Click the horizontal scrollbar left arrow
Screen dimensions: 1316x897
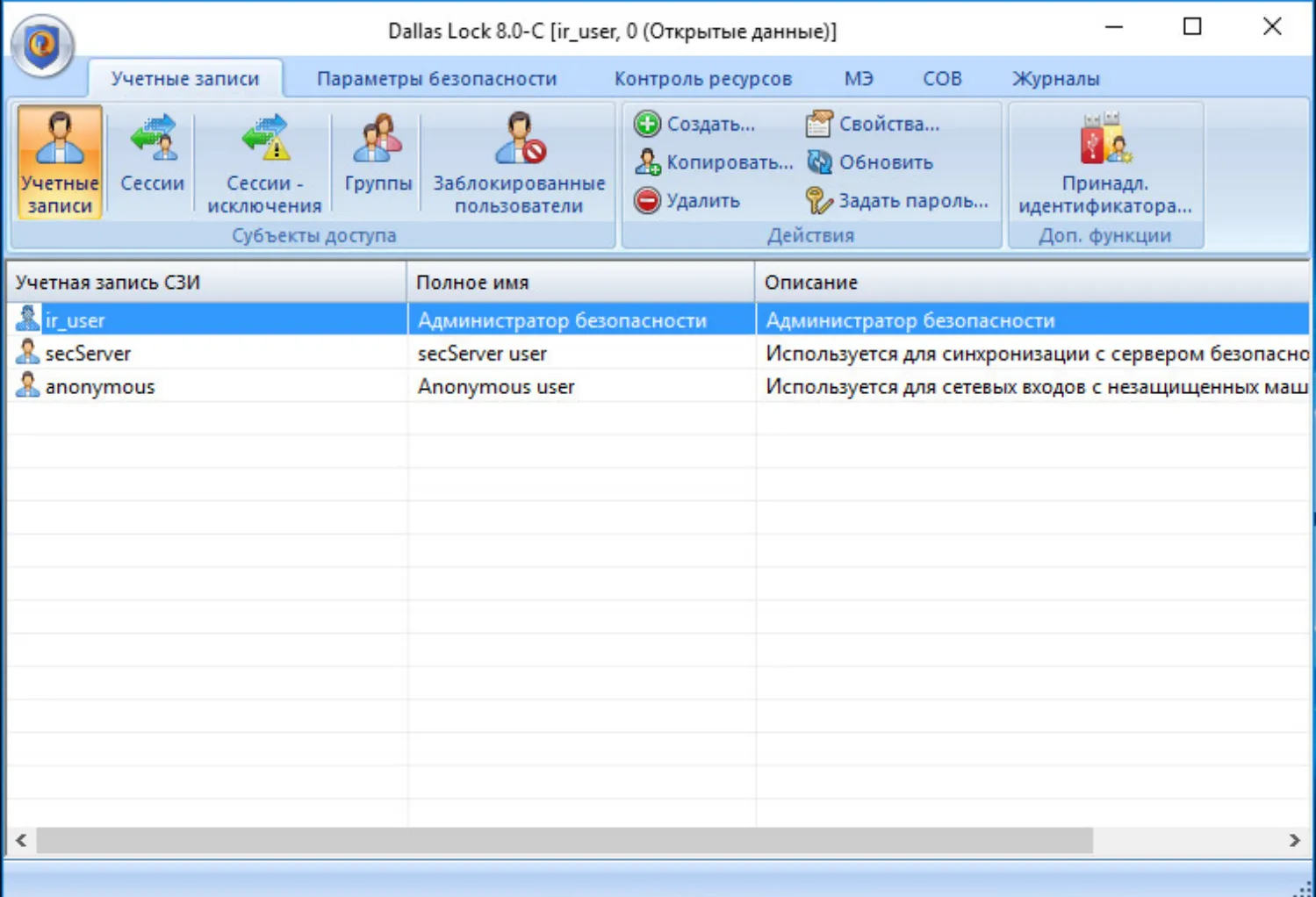[x=21, y=840]
